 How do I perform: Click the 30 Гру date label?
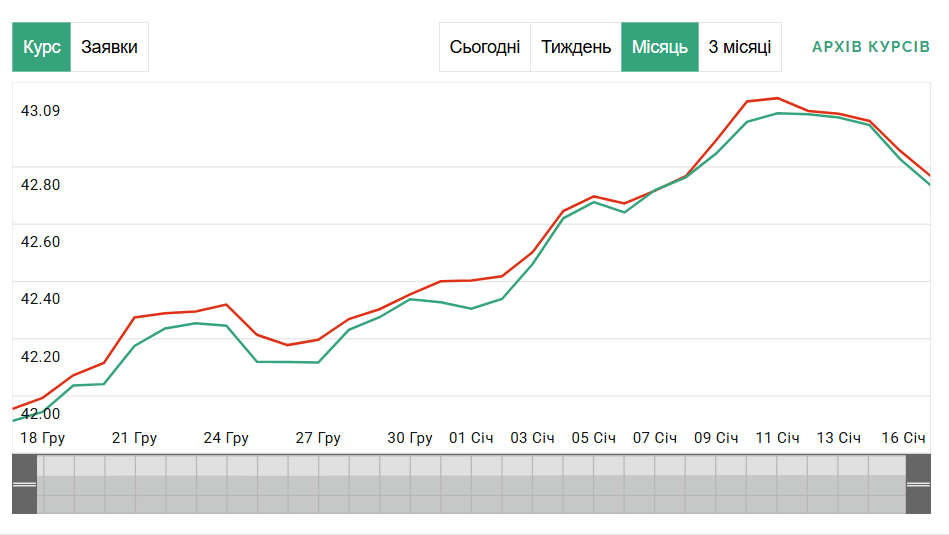409,438
